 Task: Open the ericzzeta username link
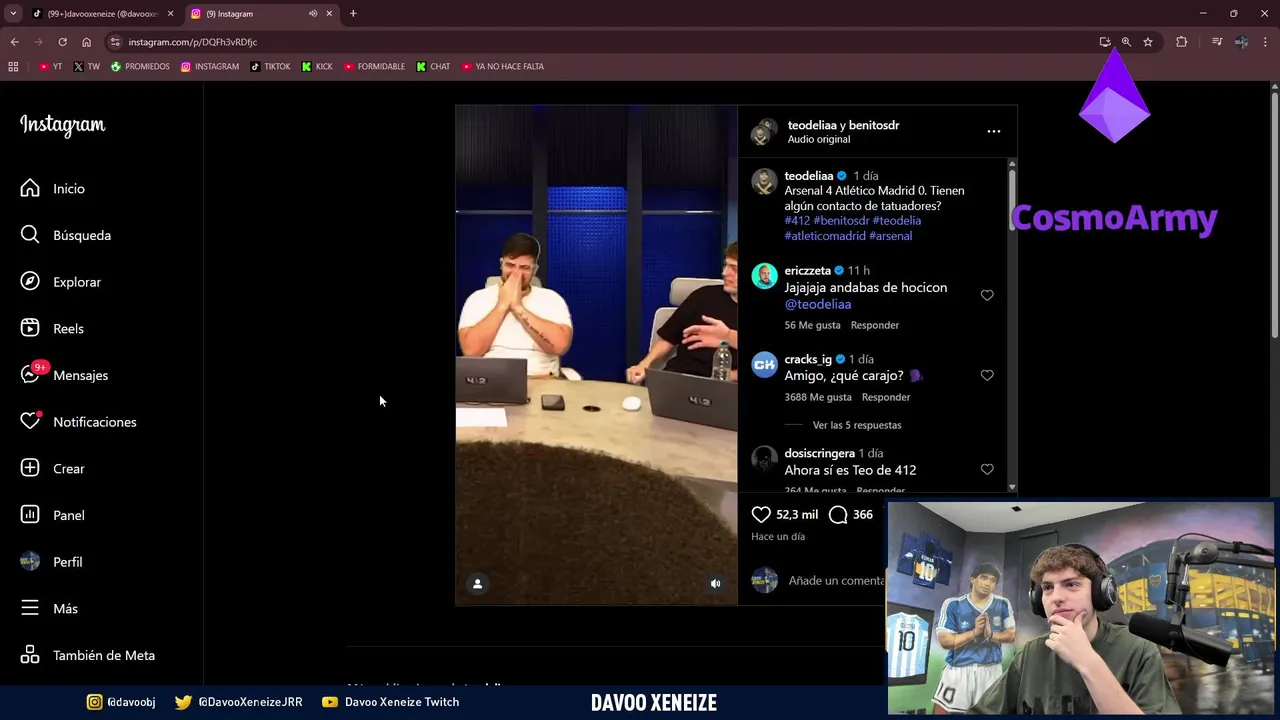(x=807, y=271)
